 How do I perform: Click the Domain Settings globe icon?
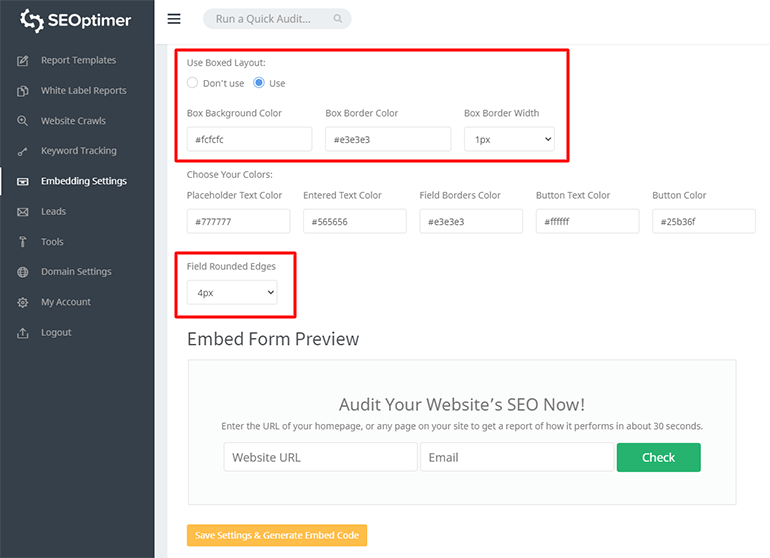pyautogui.click(x=22, y=272)
